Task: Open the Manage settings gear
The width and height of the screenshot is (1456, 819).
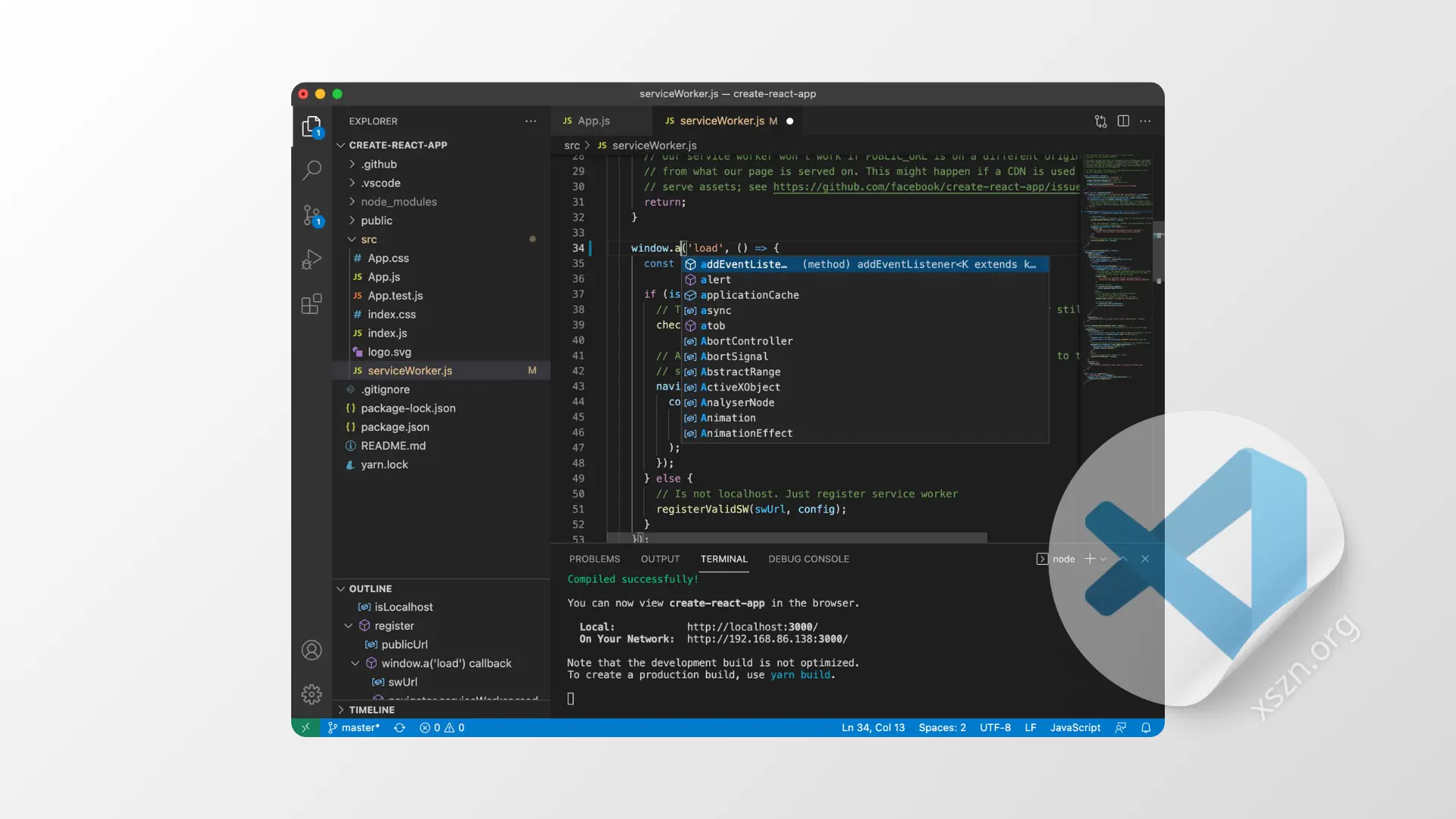Action: pos(312,694)
